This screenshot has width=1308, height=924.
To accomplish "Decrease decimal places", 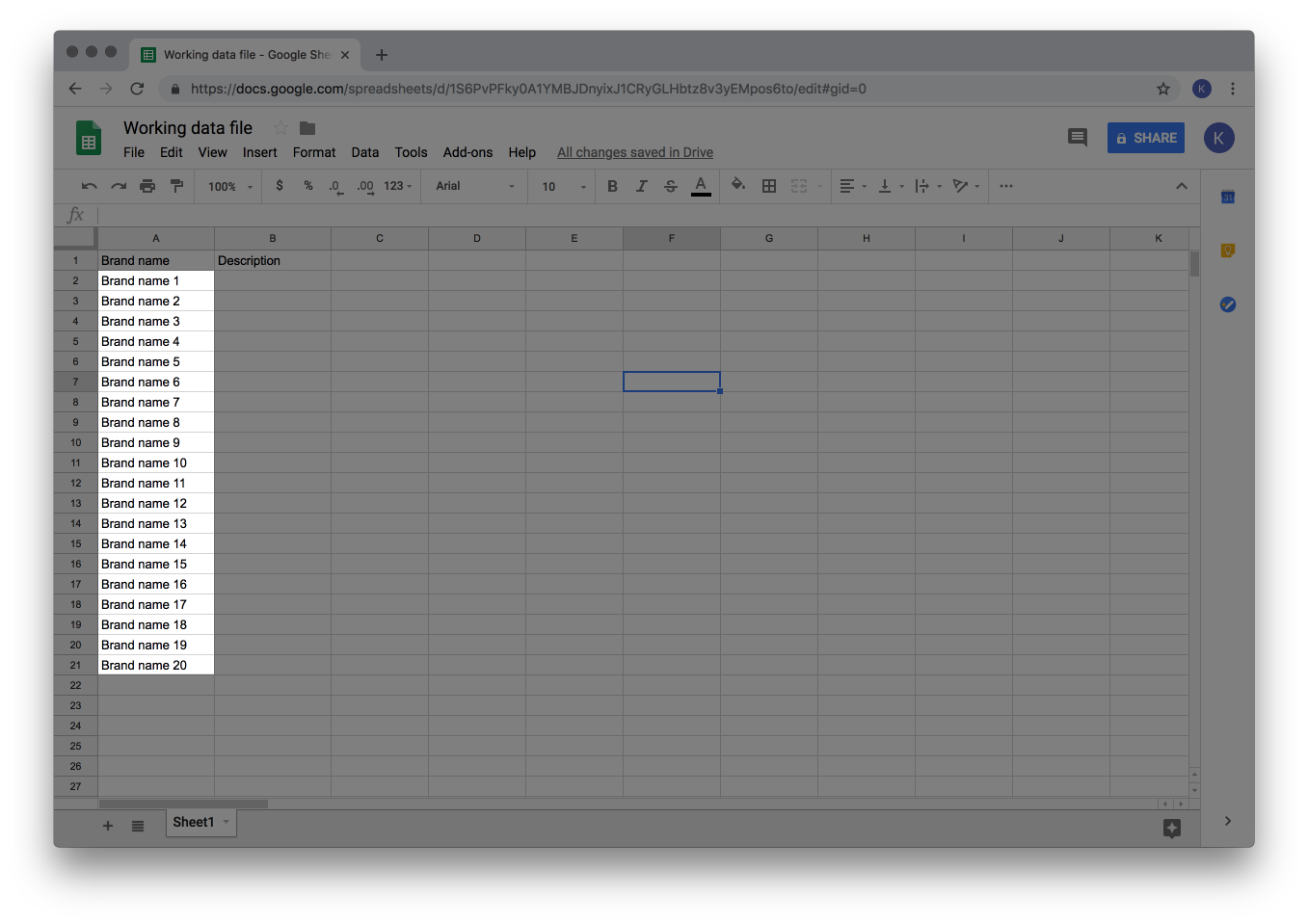I will 335,186.
